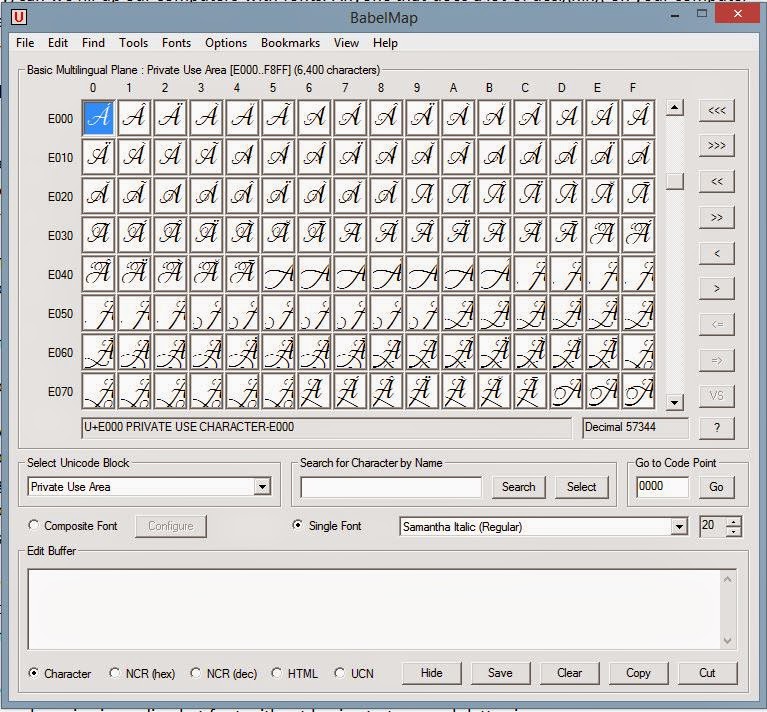Choose the HTML radio option
The image size is (767, 712).
[278, 673]
